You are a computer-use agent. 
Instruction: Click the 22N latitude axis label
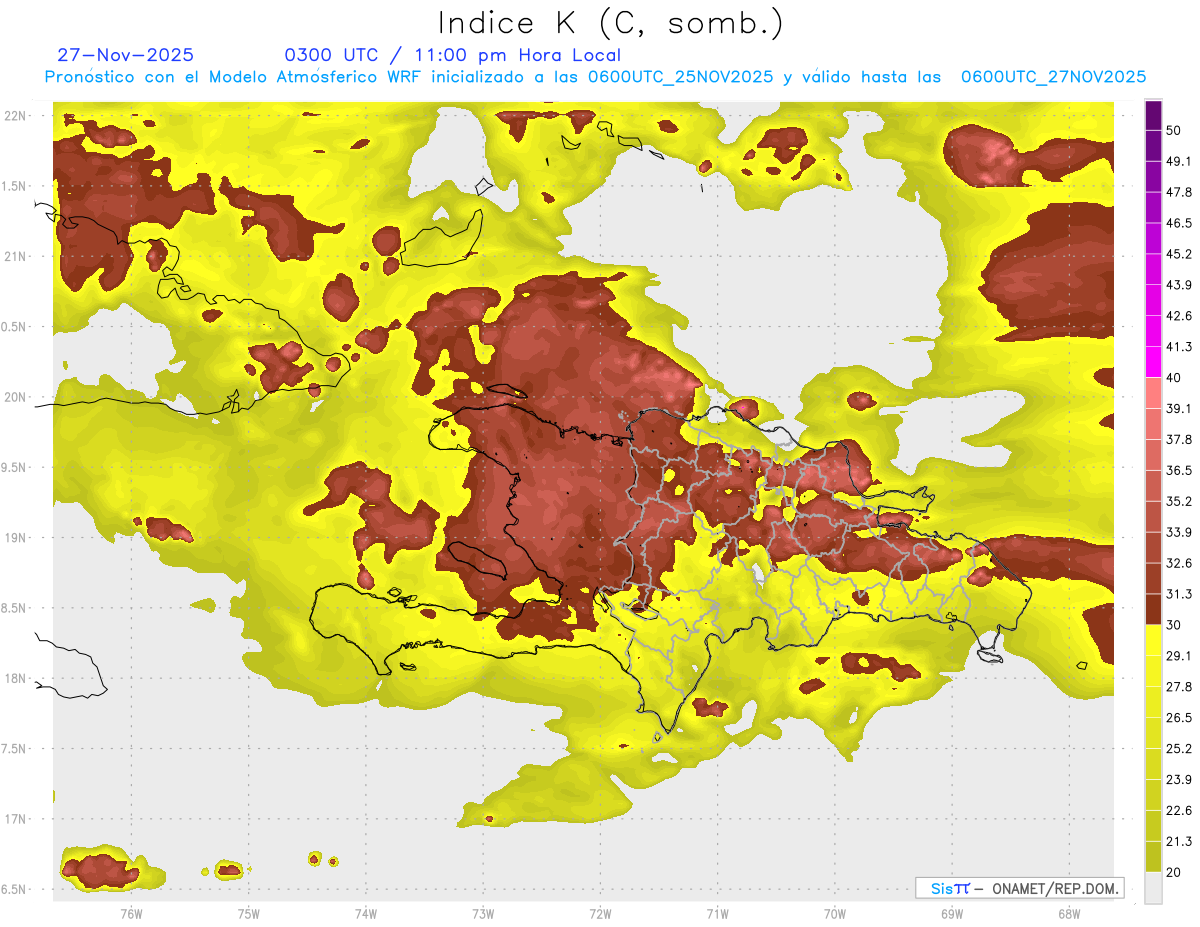pyautogui.click(x=14, y=116)
